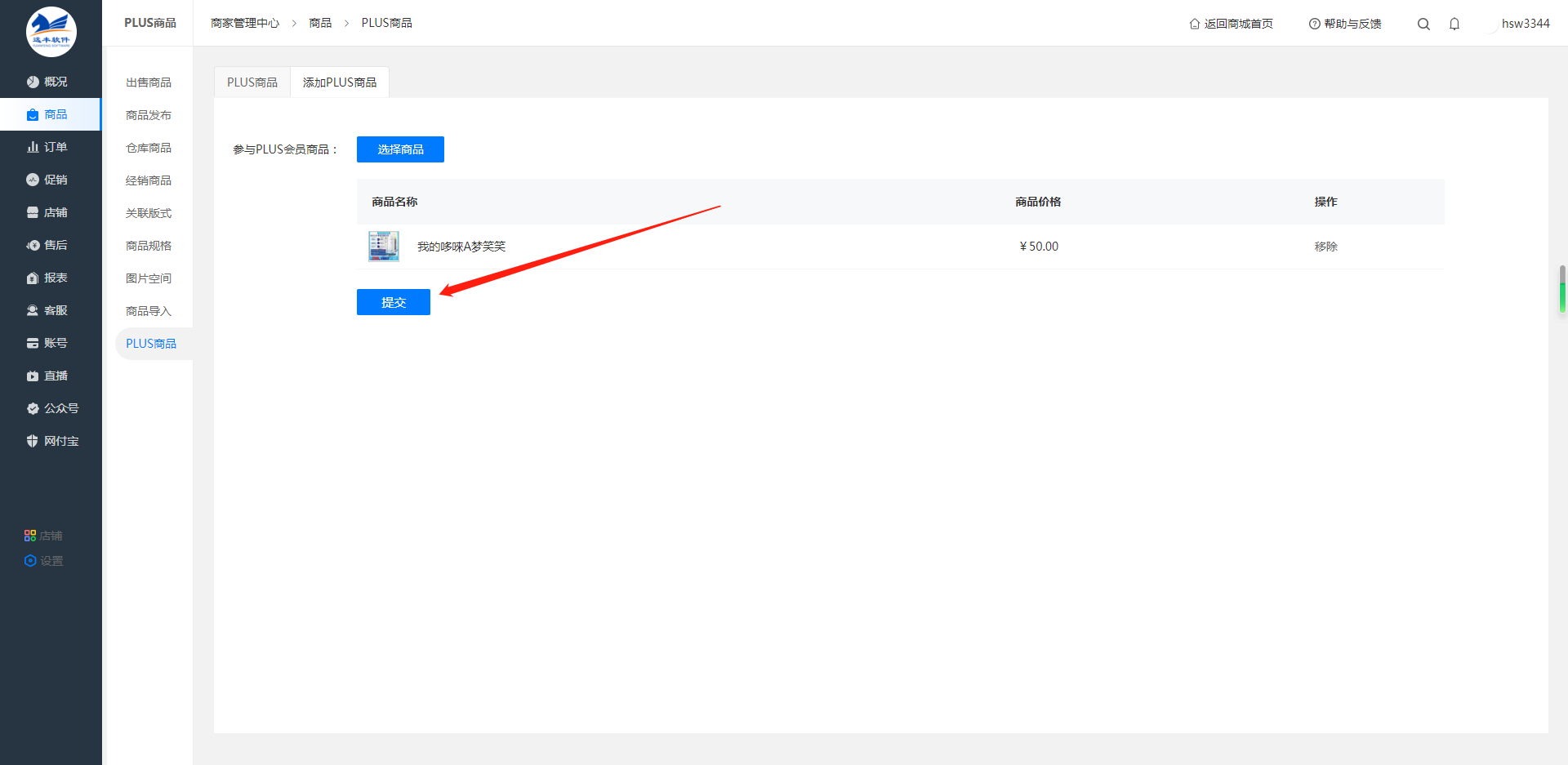1568x765 pixels.
Task: Open the 直播 live stream icon
Action: (33, 376)
